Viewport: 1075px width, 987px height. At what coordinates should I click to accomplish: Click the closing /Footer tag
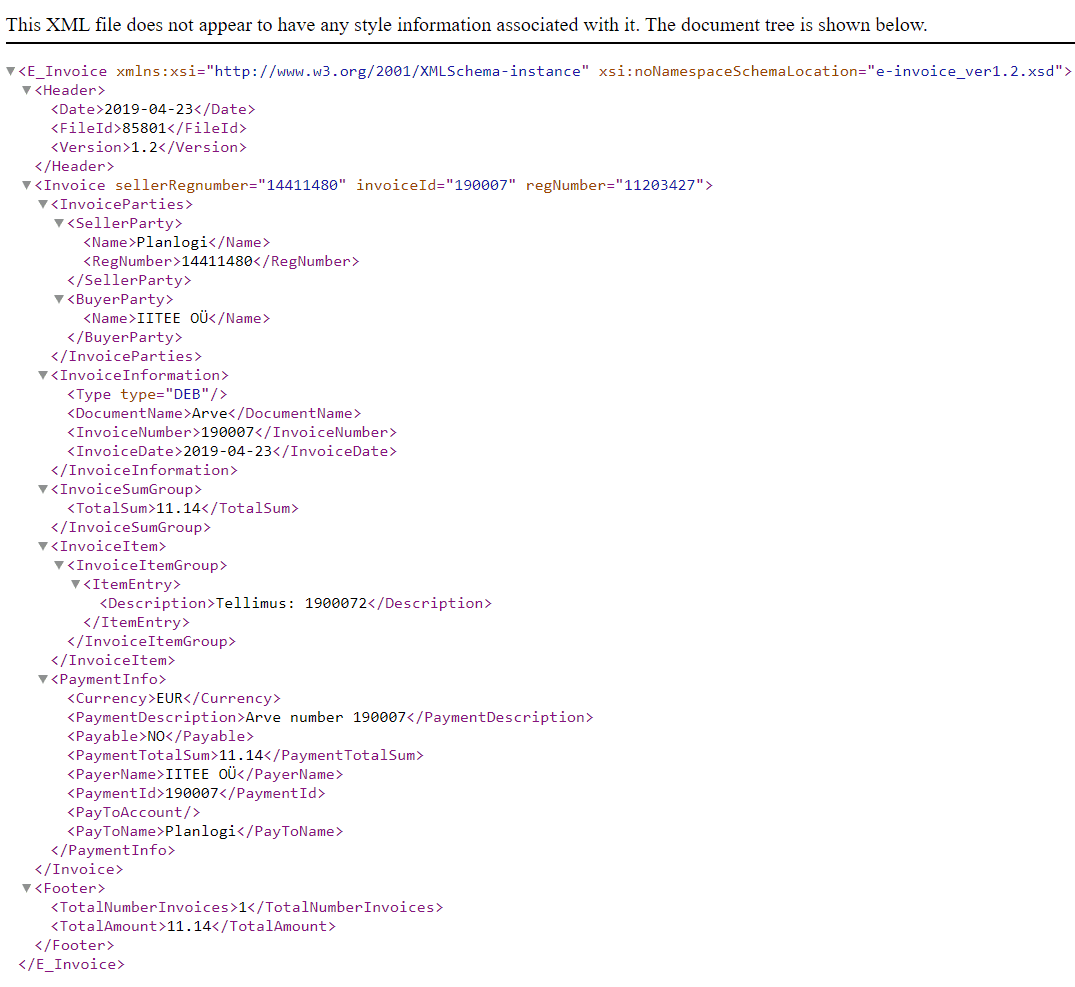[x=74, y=945]
